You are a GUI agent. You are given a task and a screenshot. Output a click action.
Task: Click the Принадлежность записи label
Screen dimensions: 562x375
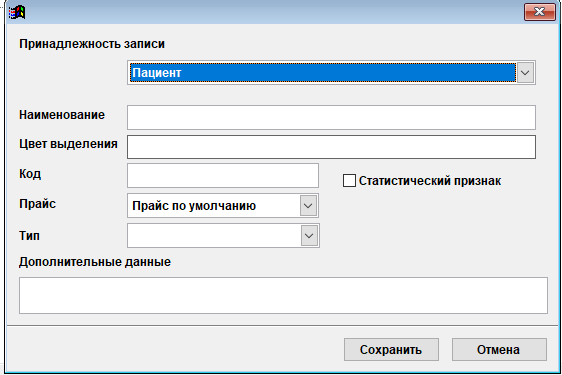[x=92, y=44]
